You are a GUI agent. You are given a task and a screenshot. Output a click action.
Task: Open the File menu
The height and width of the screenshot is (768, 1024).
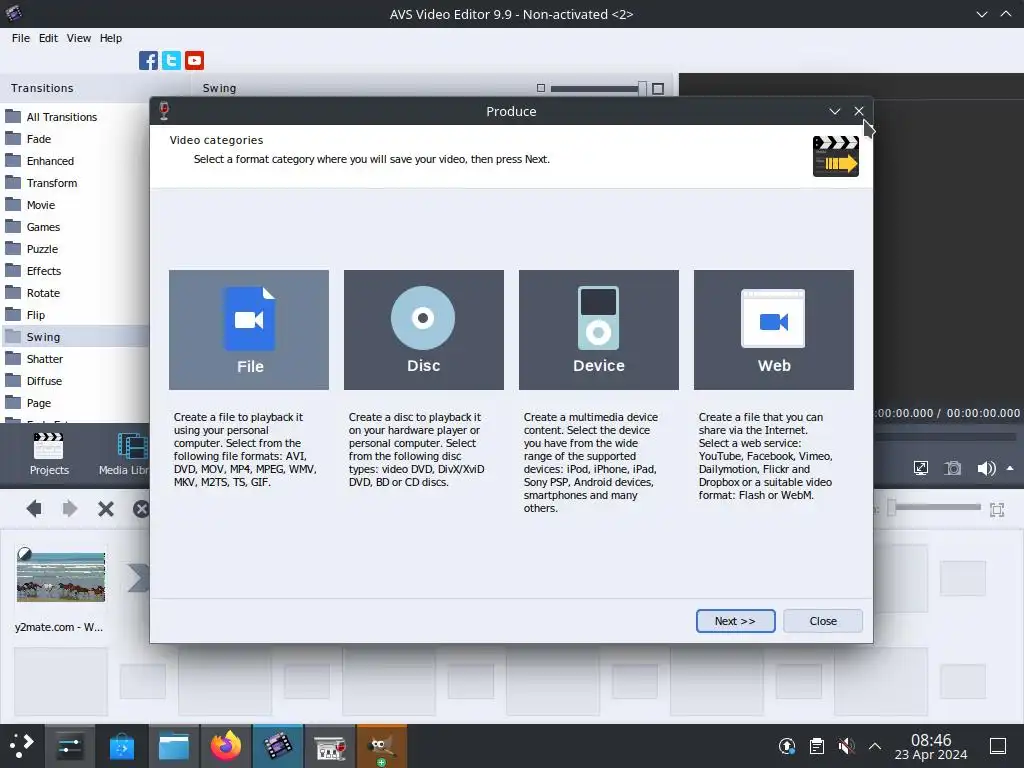coord(21,38)
